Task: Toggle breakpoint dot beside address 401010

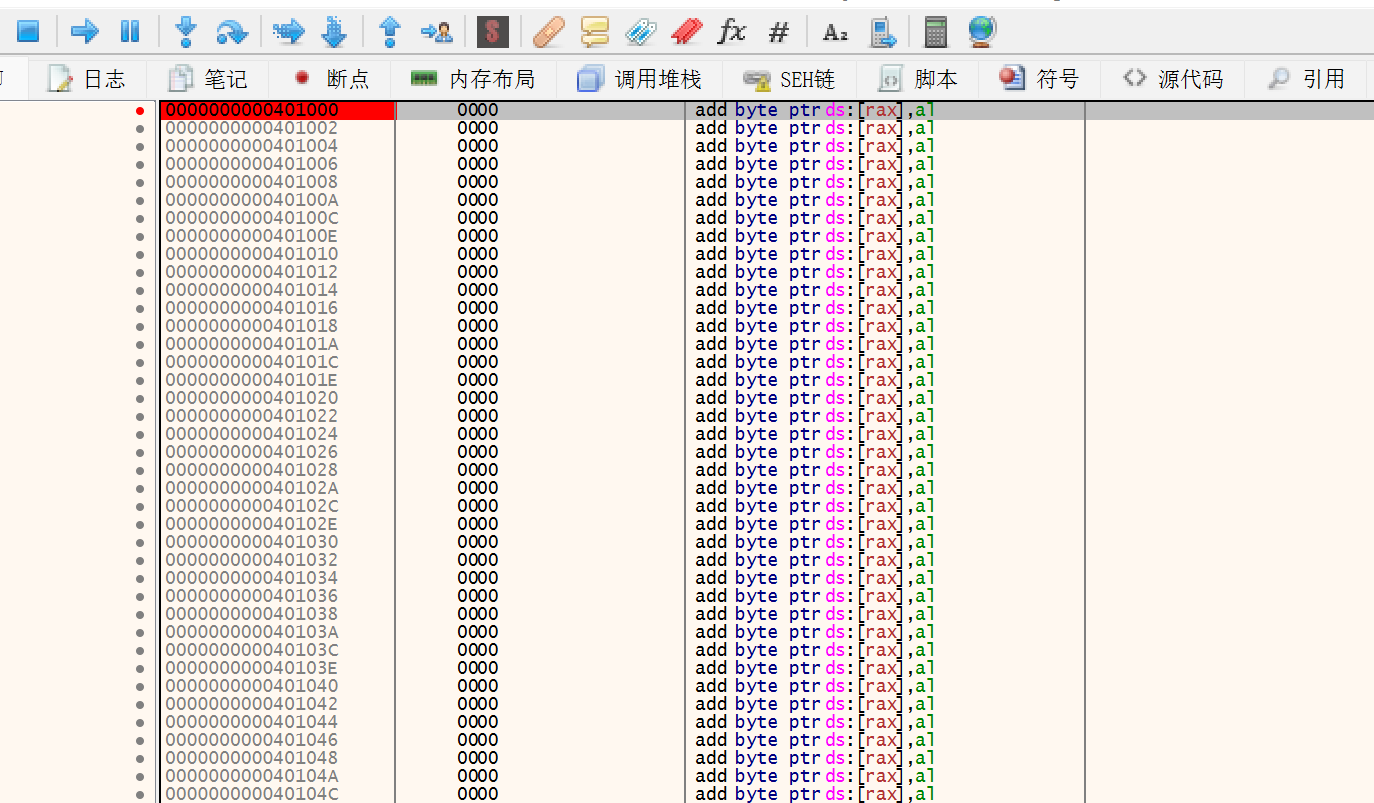Action: (x=140, y=254)
